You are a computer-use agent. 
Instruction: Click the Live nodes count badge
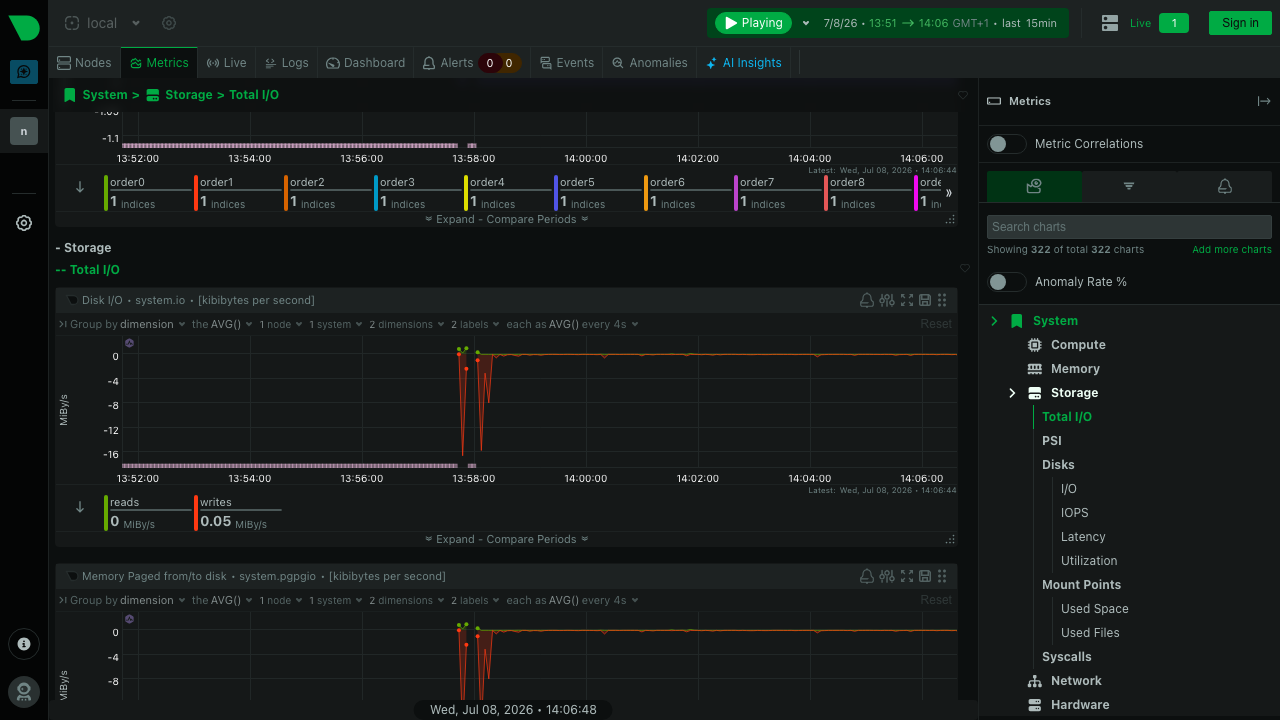tap(1174, 23)
